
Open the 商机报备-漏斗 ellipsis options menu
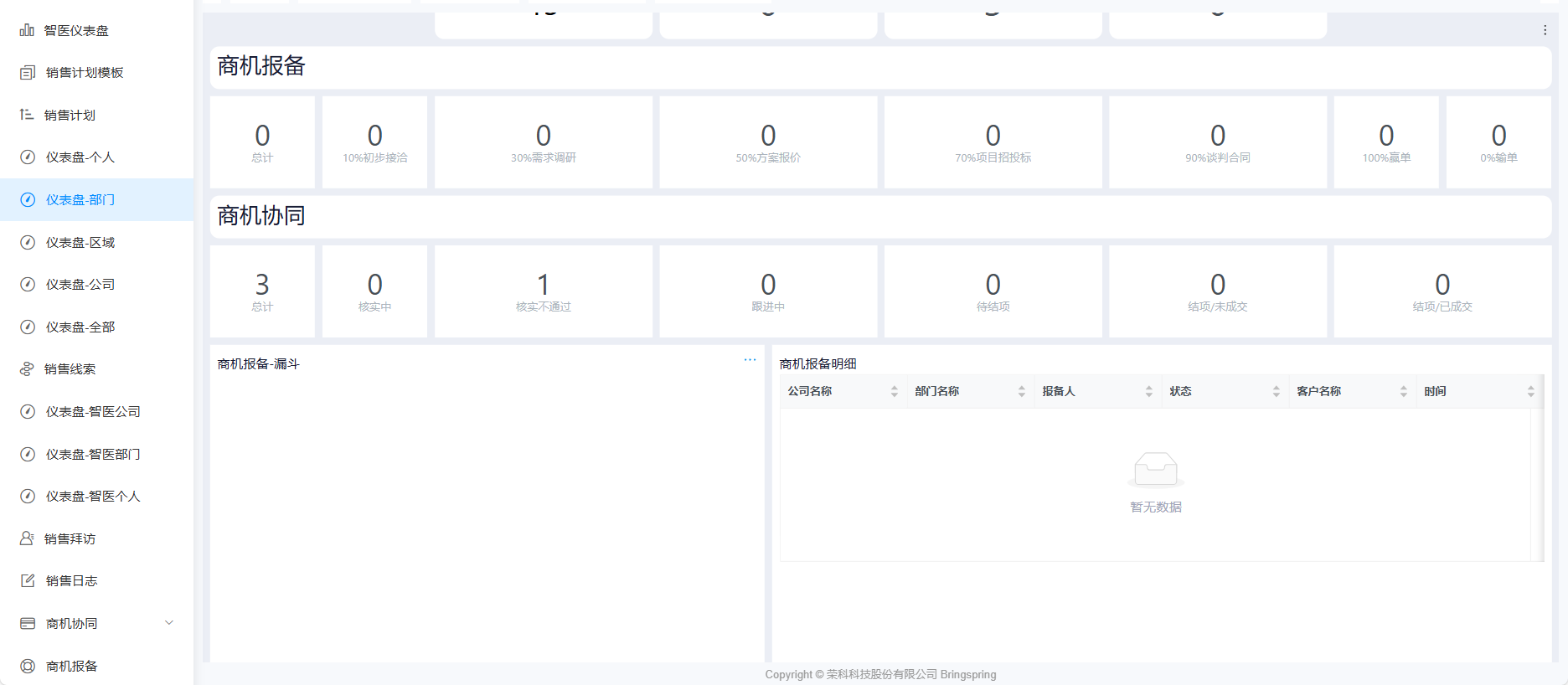point(750,360)
